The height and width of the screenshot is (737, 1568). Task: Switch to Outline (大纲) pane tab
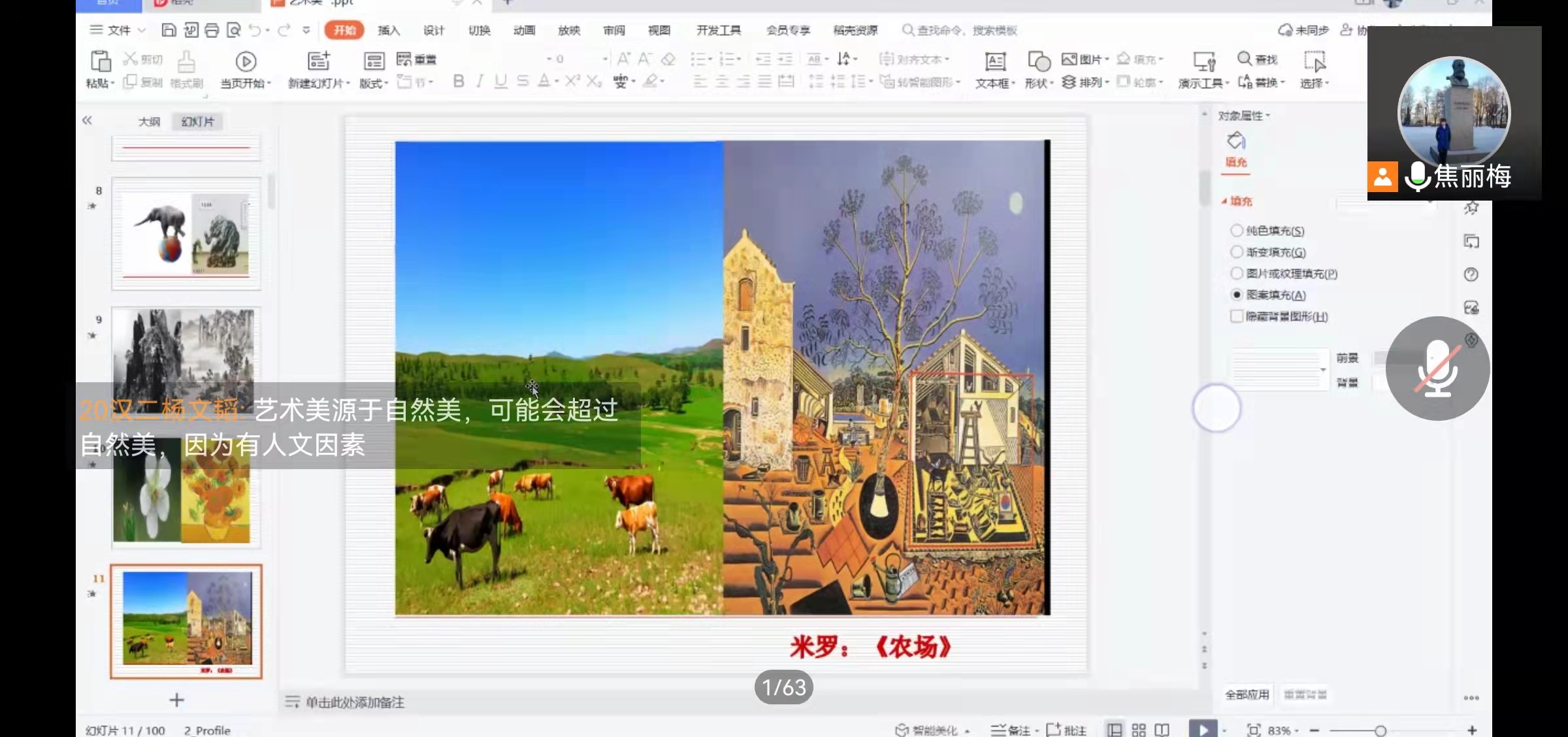click(149, 122)
